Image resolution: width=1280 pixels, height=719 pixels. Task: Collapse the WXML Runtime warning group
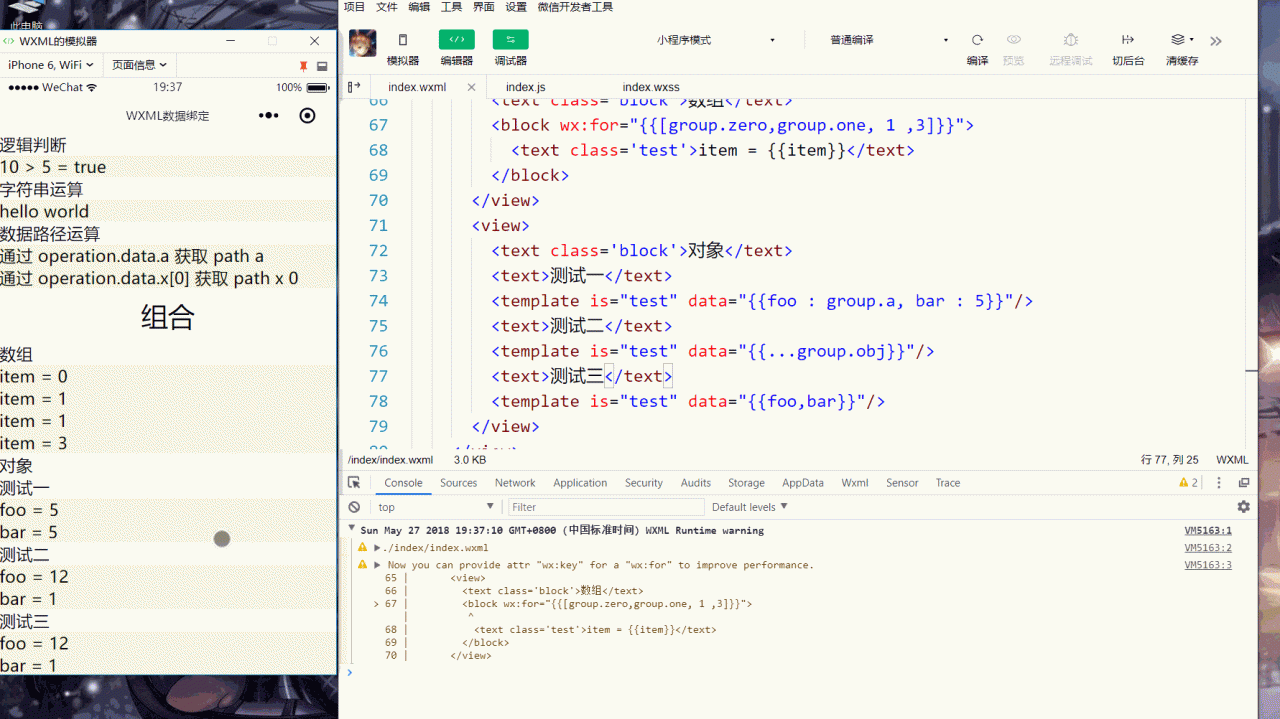352,530
